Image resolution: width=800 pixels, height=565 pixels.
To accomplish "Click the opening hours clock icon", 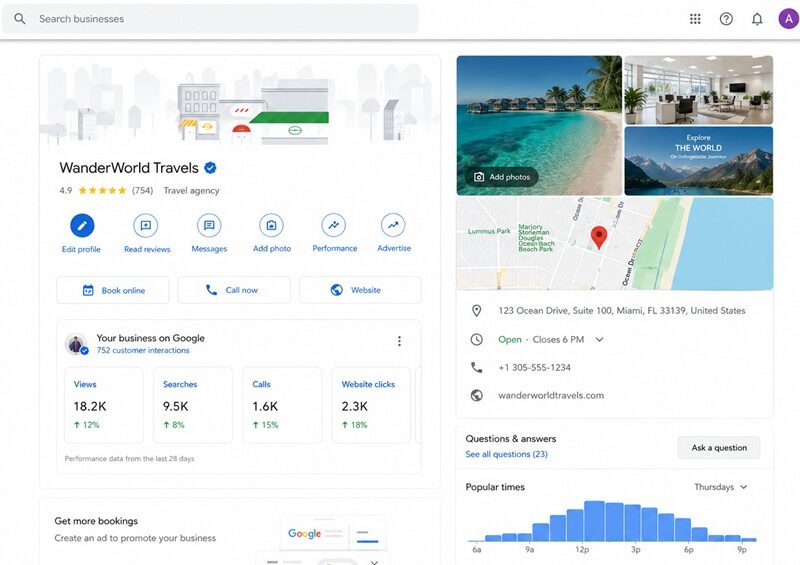I will pyautogui.click(x=477, y=339).
